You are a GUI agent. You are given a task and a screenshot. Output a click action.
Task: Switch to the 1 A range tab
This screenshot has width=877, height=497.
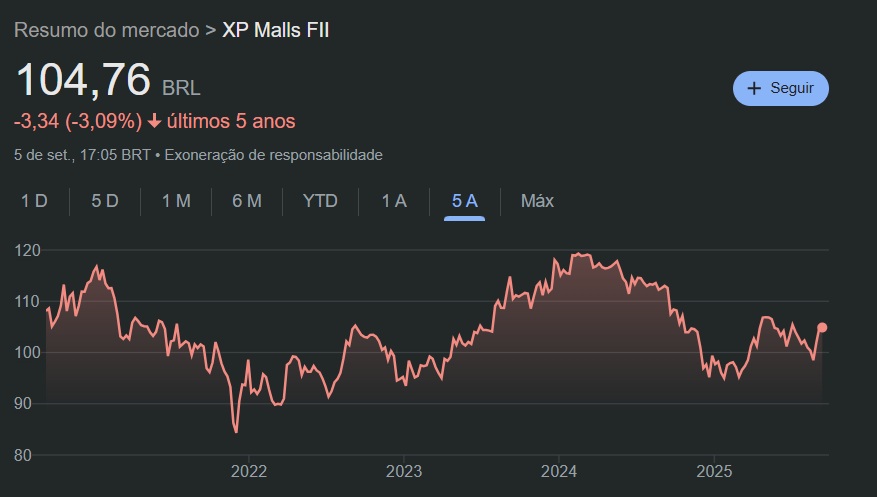click(x=394, y=201)
